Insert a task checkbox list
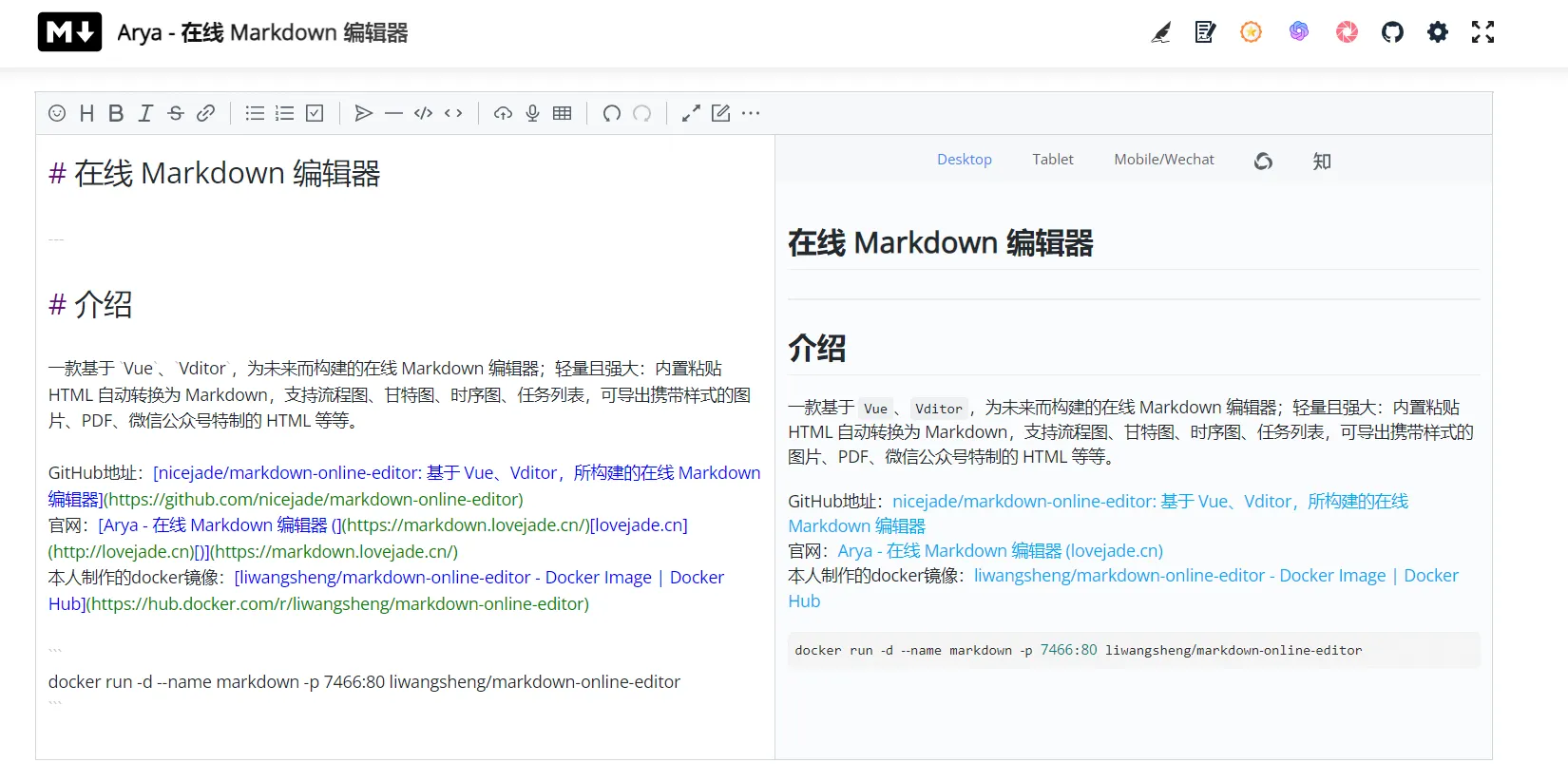This screenshot has height=782, width=1568. click(315, 113)
